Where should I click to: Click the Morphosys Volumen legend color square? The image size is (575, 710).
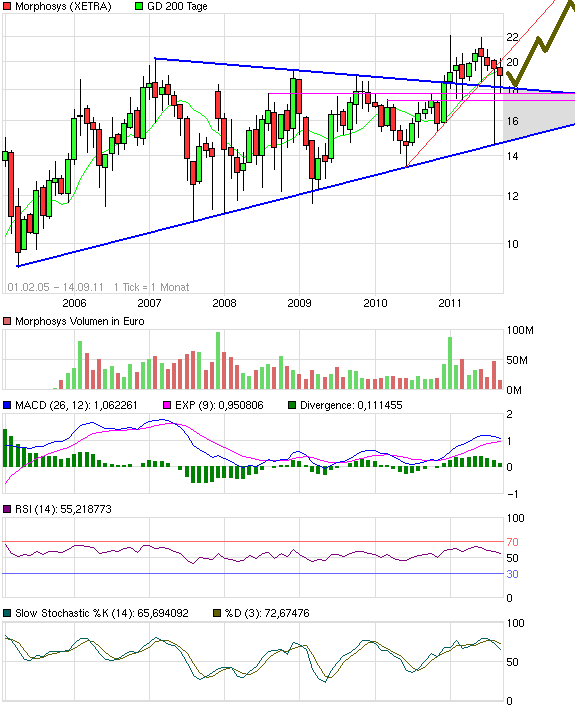click(7, 321)
